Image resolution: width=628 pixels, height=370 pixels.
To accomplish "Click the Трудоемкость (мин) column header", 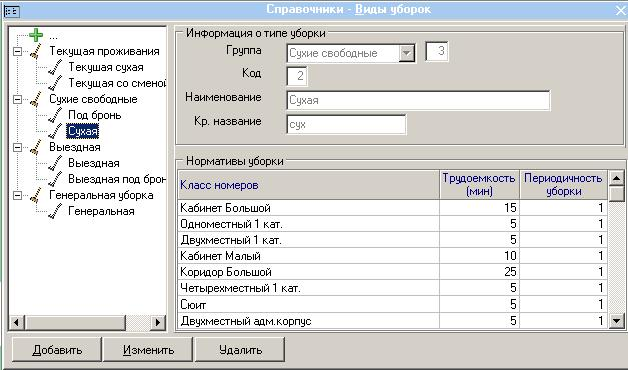I will point(479,185).
